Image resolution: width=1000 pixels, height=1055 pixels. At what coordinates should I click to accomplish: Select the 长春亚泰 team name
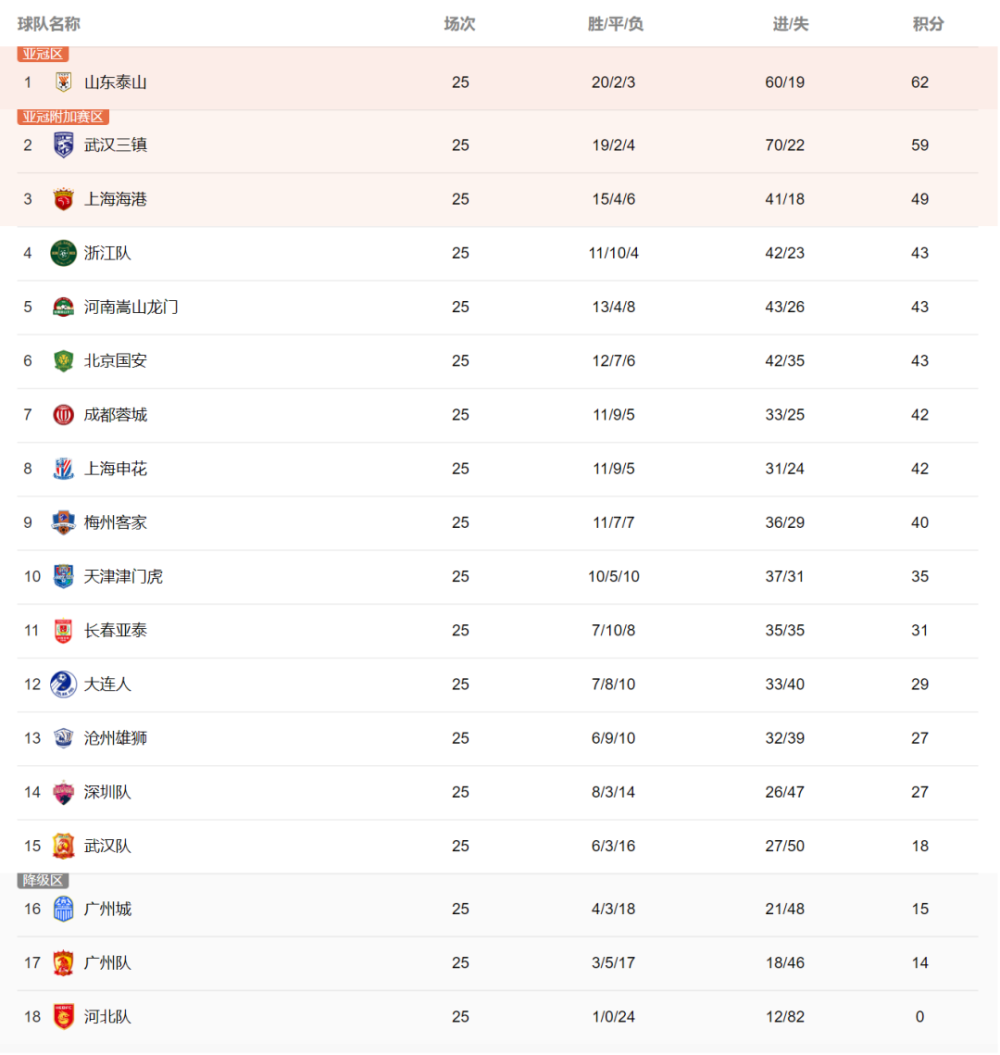point(115,630)
